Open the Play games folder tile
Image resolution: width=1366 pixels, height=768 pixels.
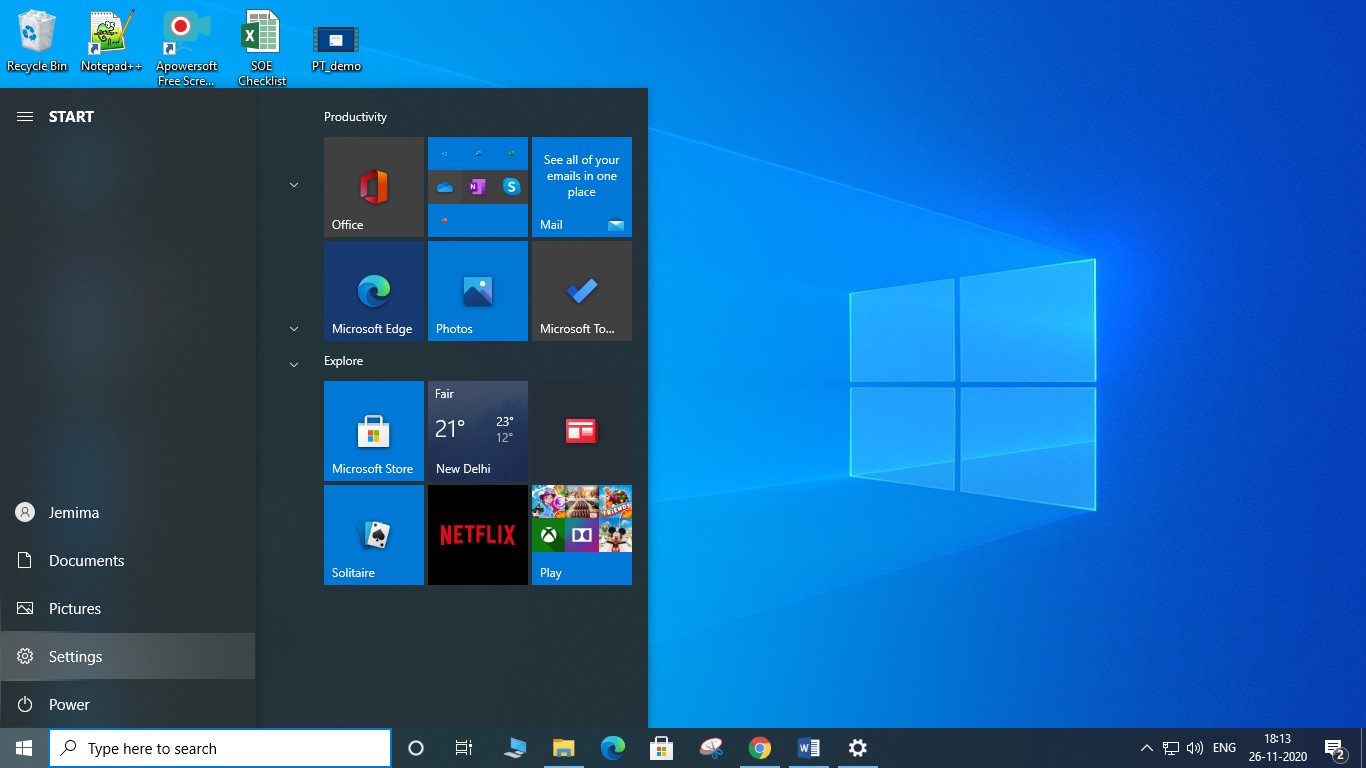coord(582,535)
